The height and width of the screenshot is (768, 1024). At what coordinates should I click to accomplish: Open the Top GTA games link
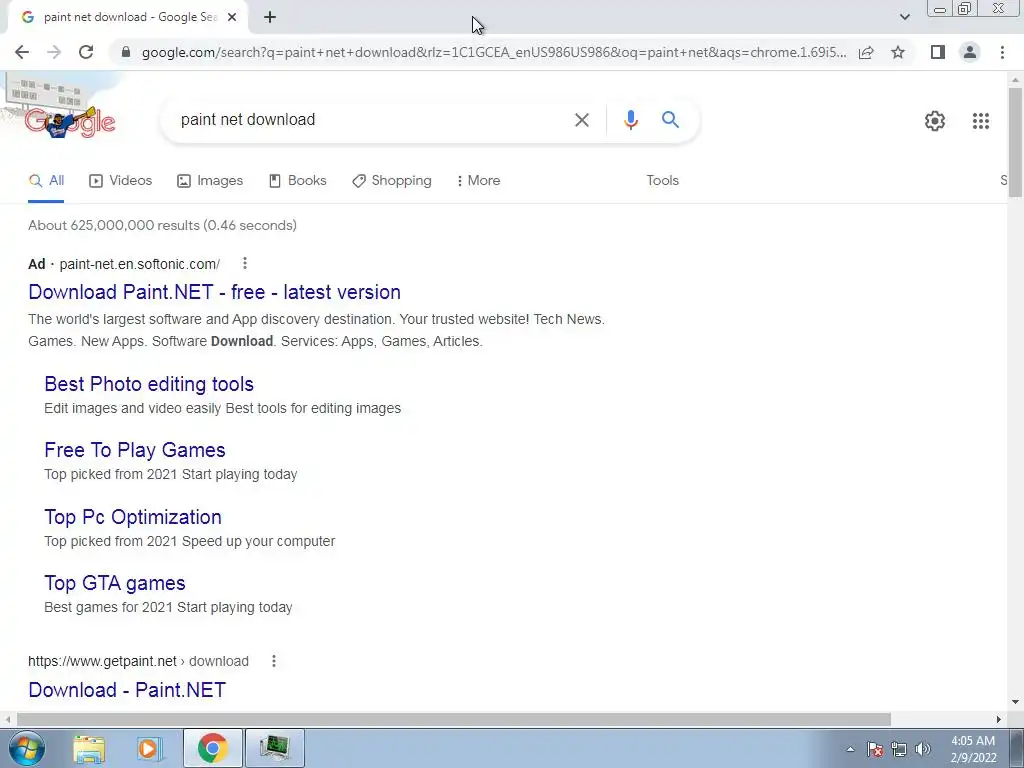coord(115,583)
